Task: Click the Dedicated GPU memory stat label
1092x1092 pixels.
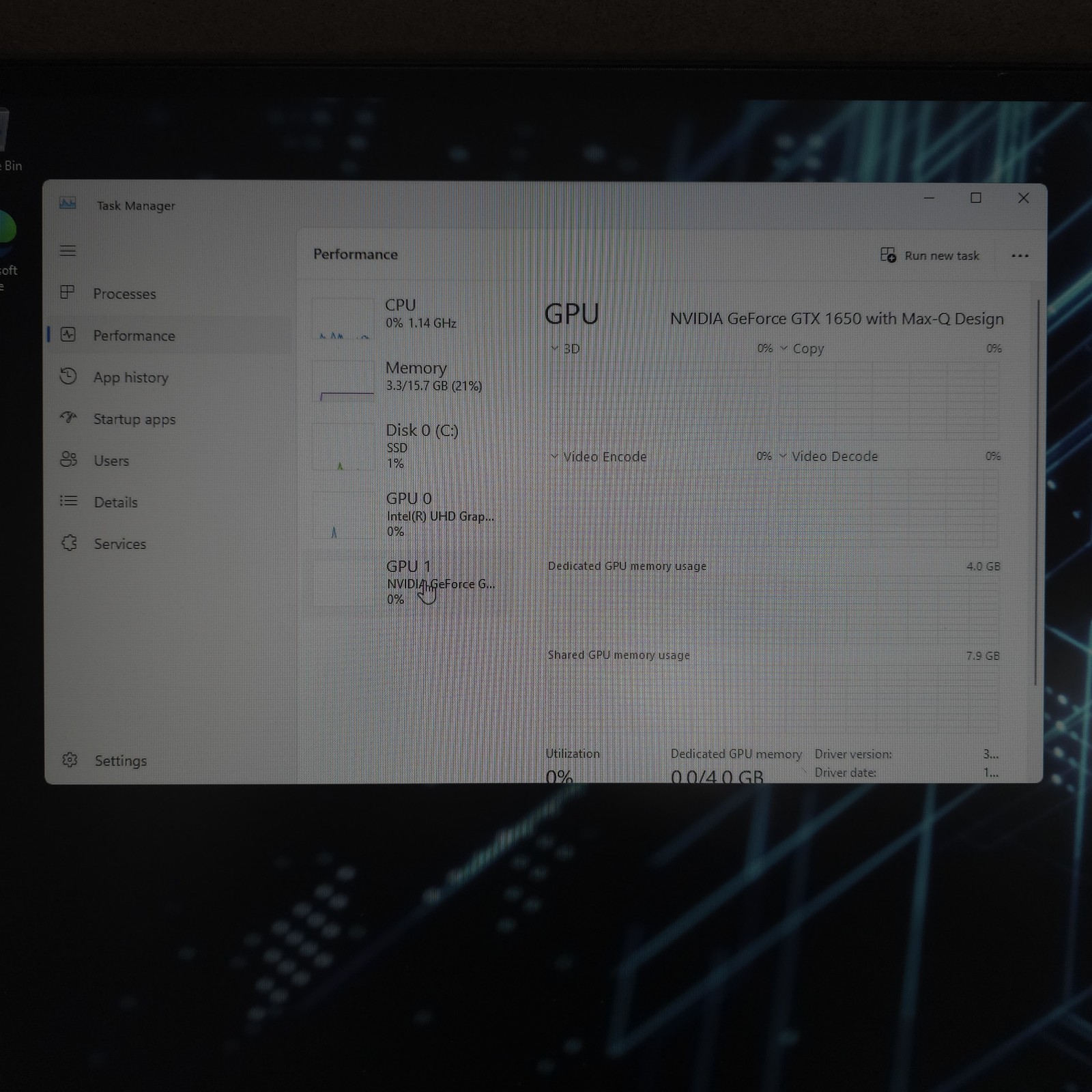Action: click(736, 753)
